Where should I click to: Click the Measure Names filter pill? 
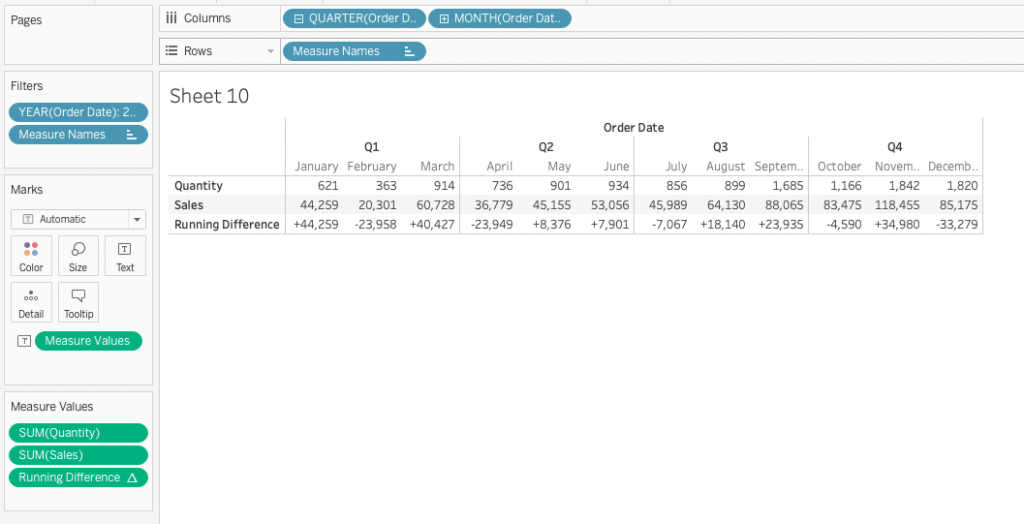[77, 135]
